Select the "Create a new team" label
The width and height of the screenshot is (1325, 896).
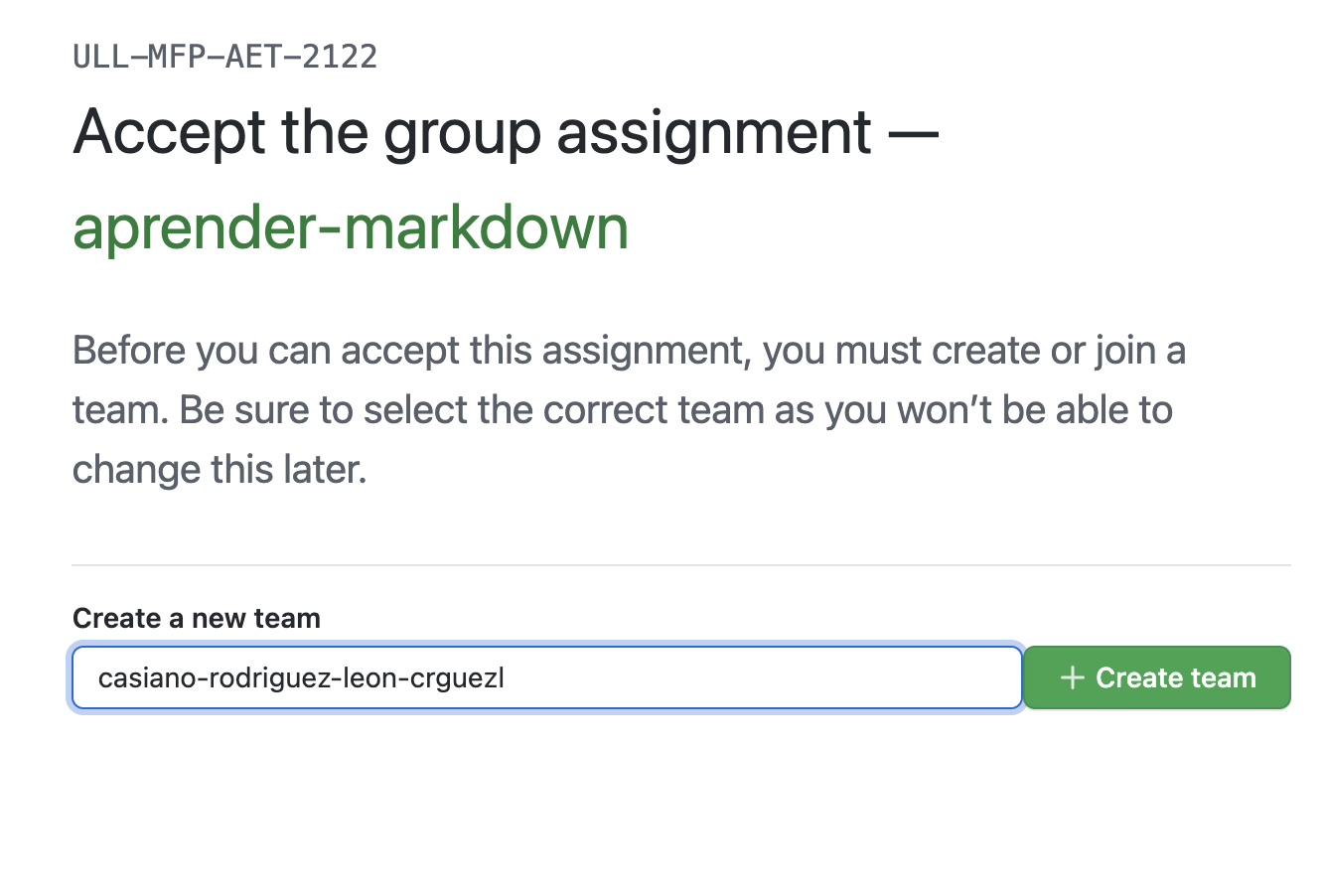197,618
